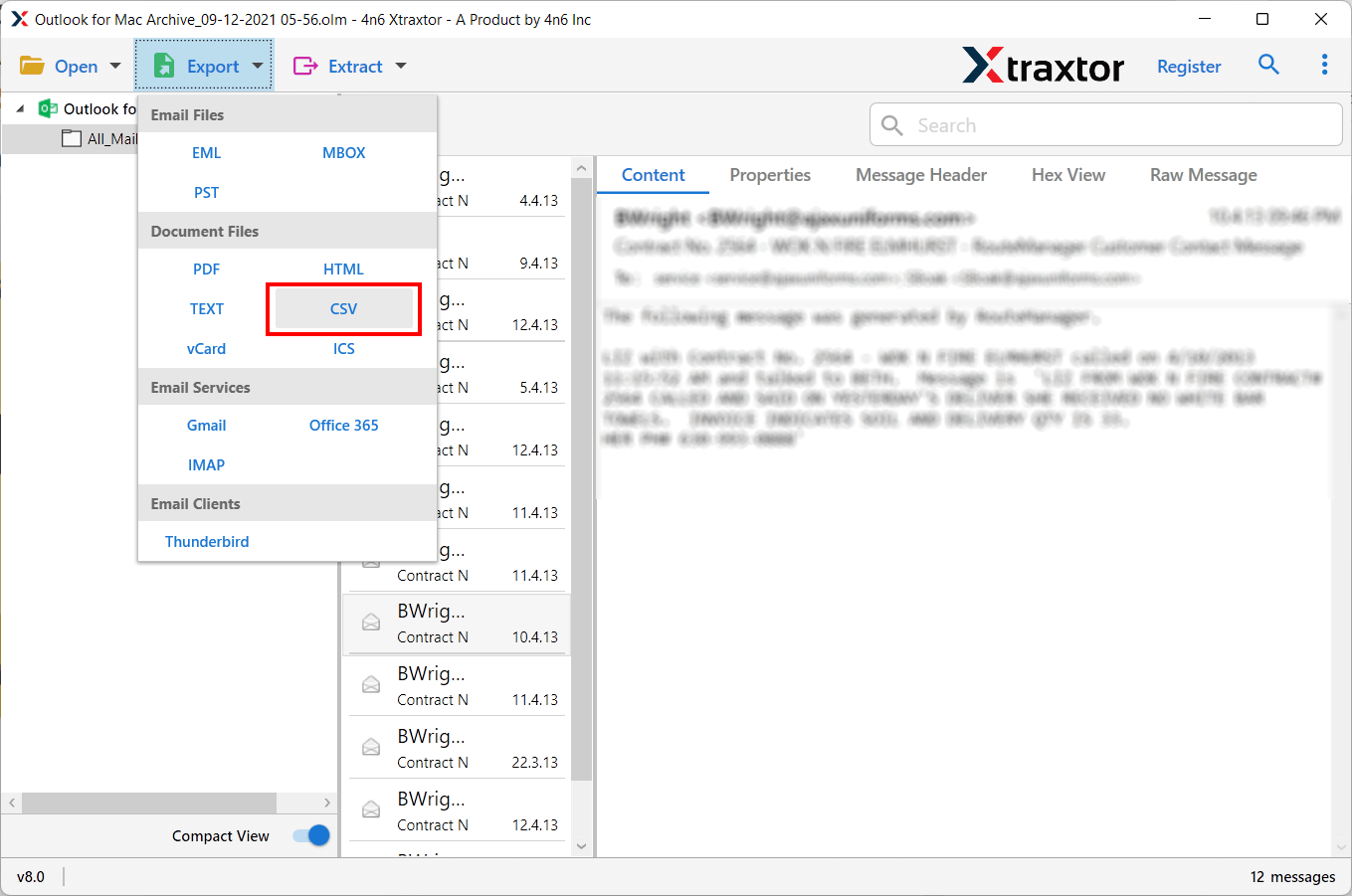Screen dimensions: 1352x896
Task: Click the pink Extract icon
Action: point(304,66)
